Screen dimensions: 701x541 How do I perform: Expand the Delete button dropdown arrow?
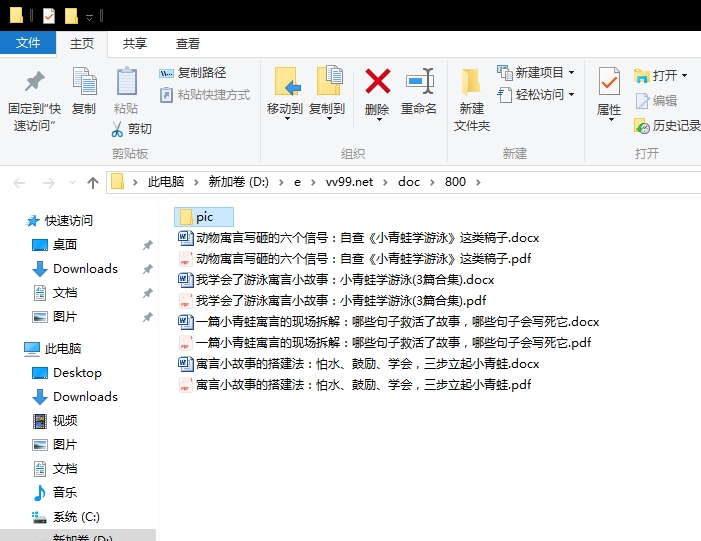pos(379,119)
